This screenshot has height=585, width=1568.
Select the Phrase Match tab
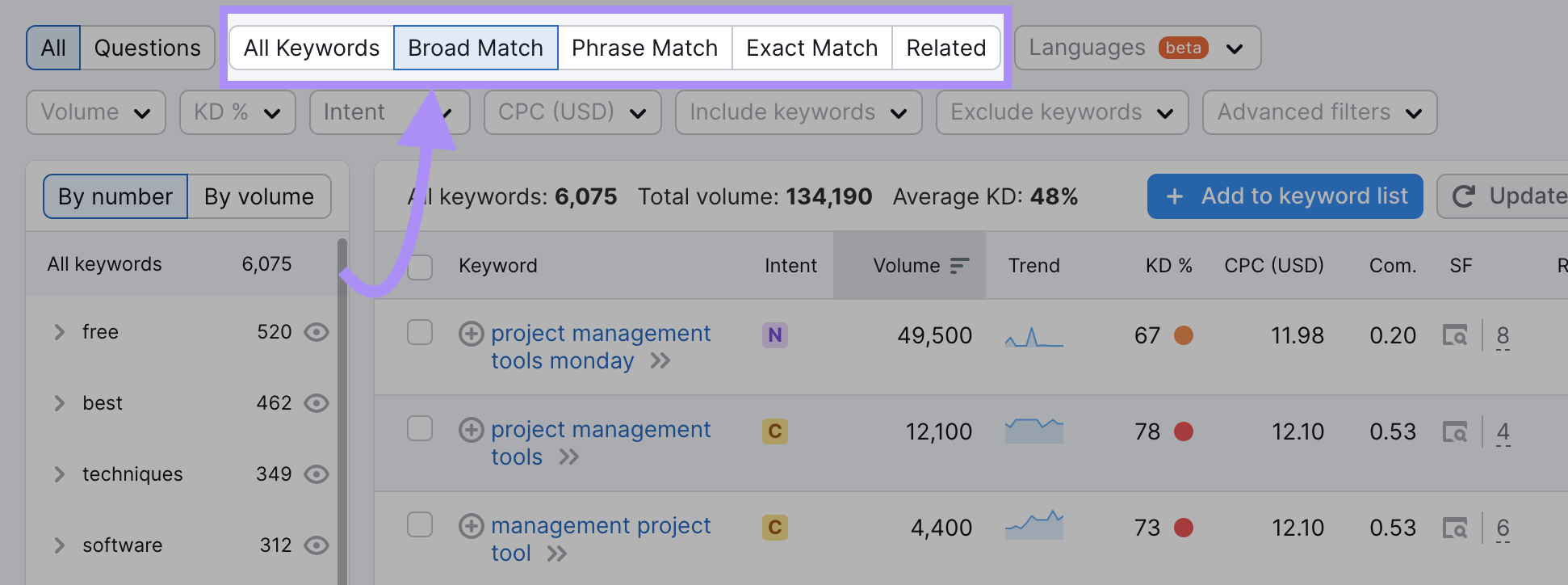644,48
